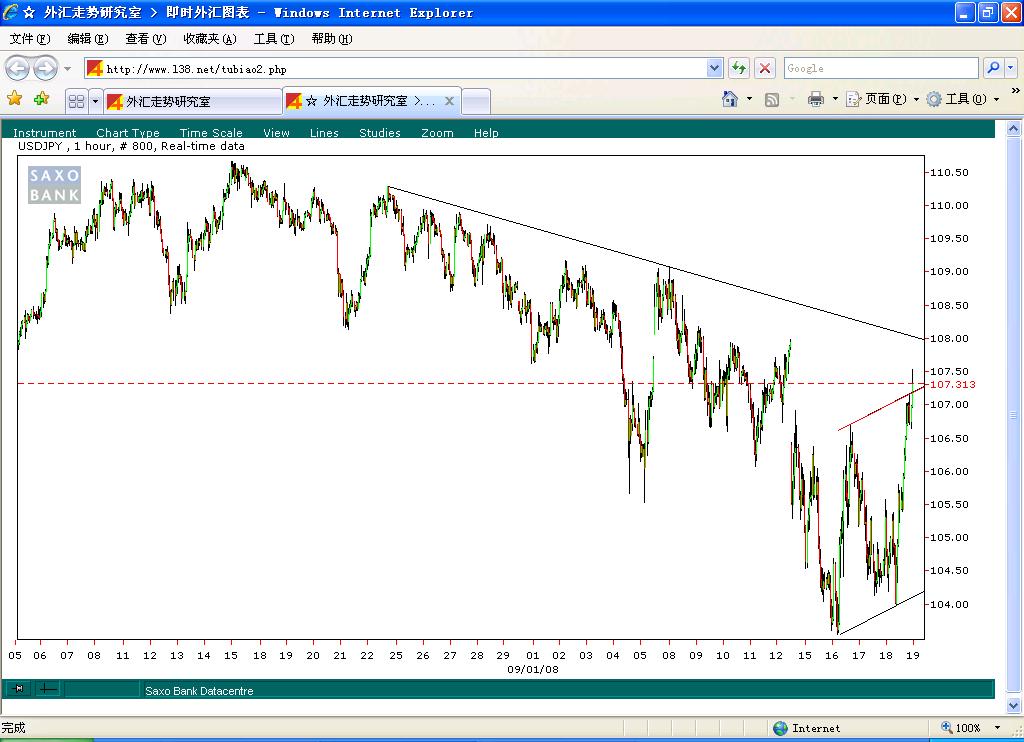The image size is (1024, 742).
Task: Open the 帮助(H) menu
Action: [x=332, y=39]
